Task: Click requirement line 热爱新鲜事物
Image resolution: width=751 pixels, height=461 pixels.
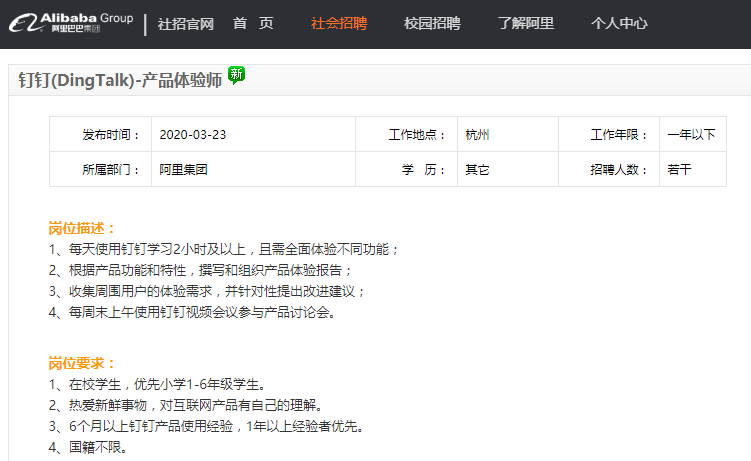Action: pos(185,405)
